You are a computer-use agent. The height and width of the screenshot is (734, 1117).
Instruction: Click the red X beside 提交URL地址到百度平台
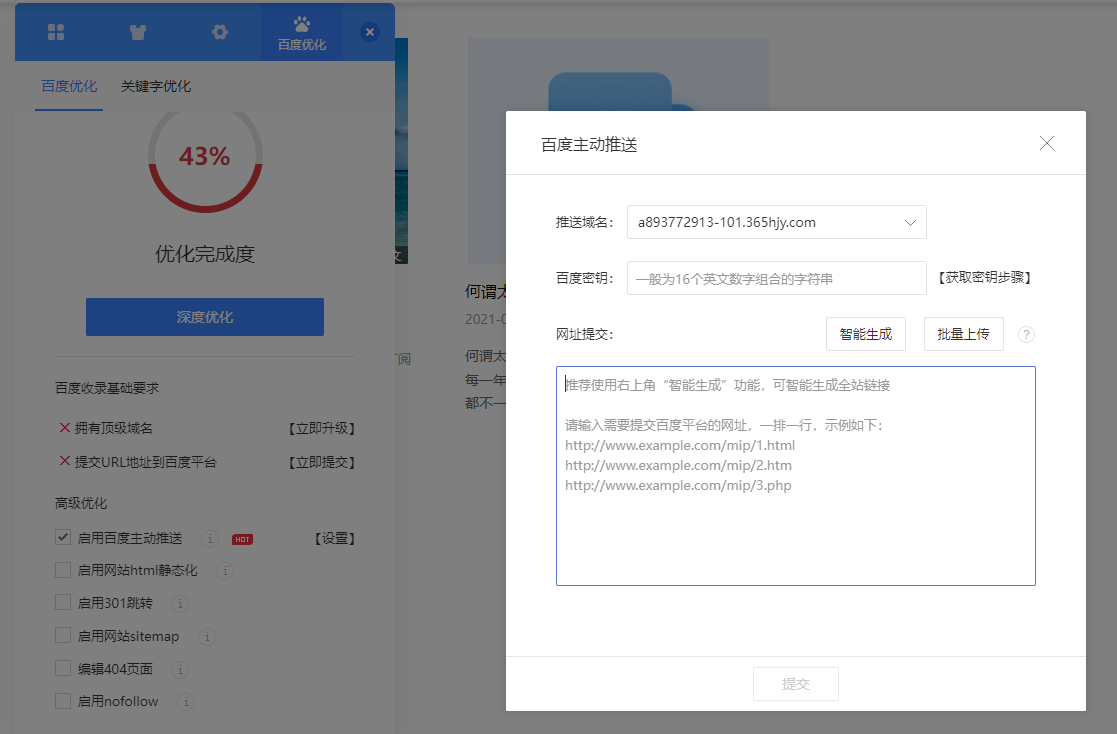[65, 461]
